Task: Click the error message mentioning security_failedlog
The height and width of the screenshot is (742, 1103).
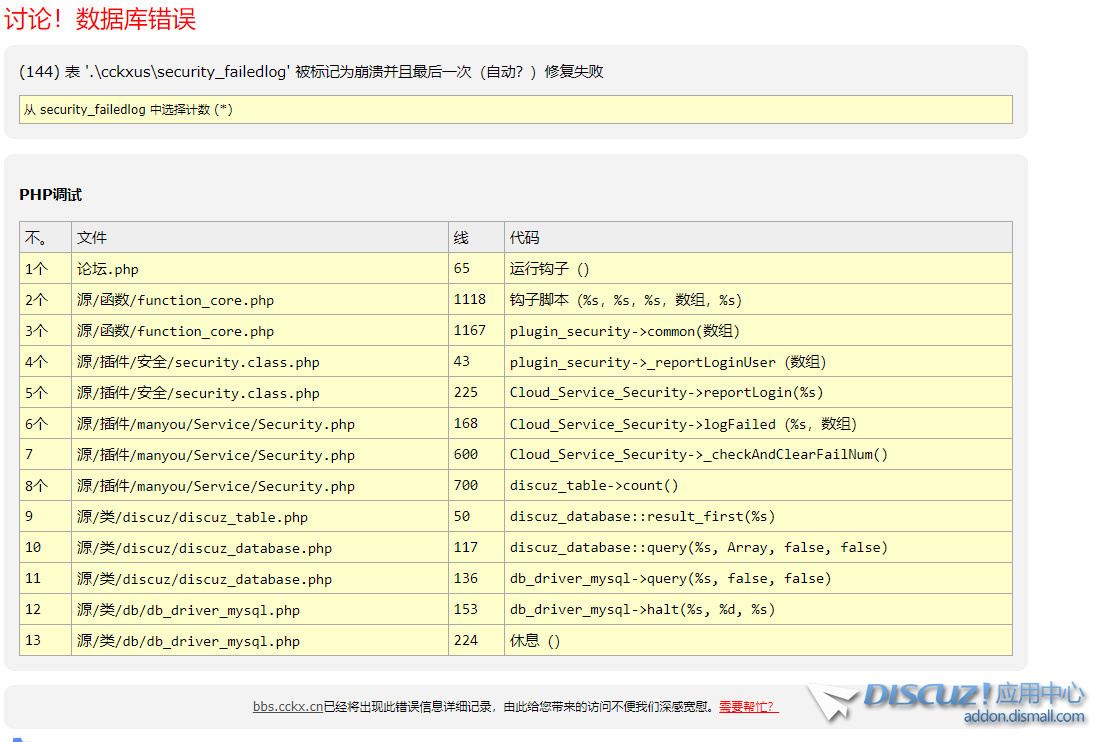Action: click(311, 72)
